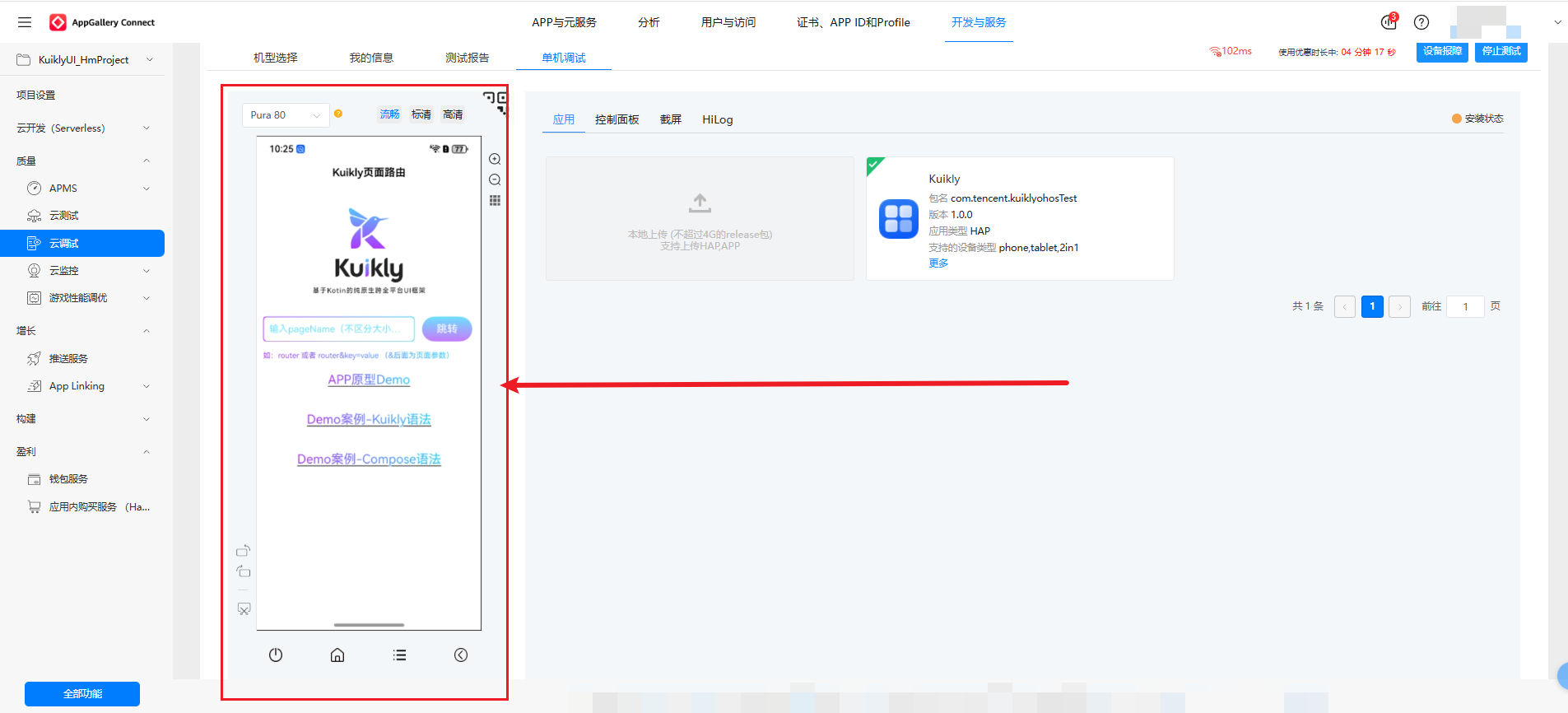
Task: Click the 云测试 sidebar icon
Action: click(34, 216)
